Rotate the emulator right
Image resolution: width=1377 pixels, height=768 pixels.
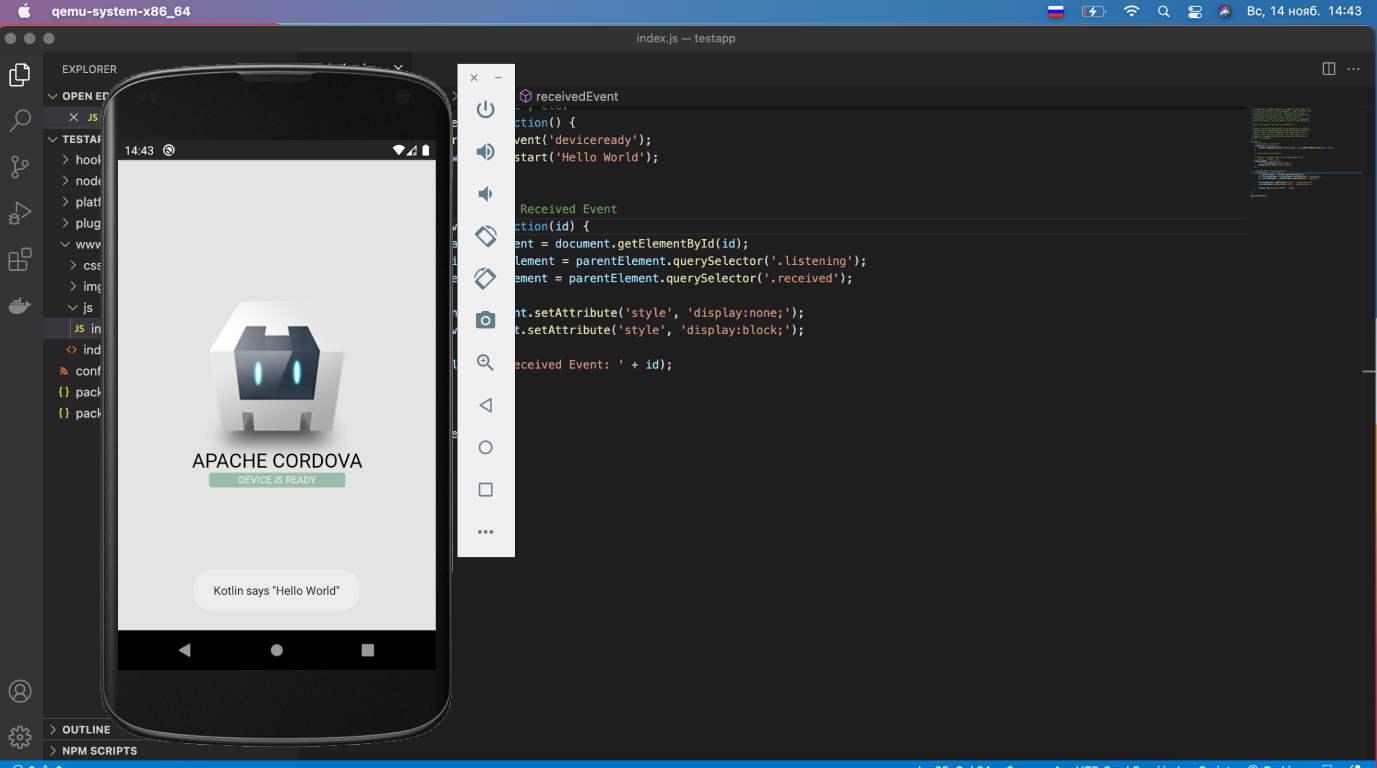(485, 278)
